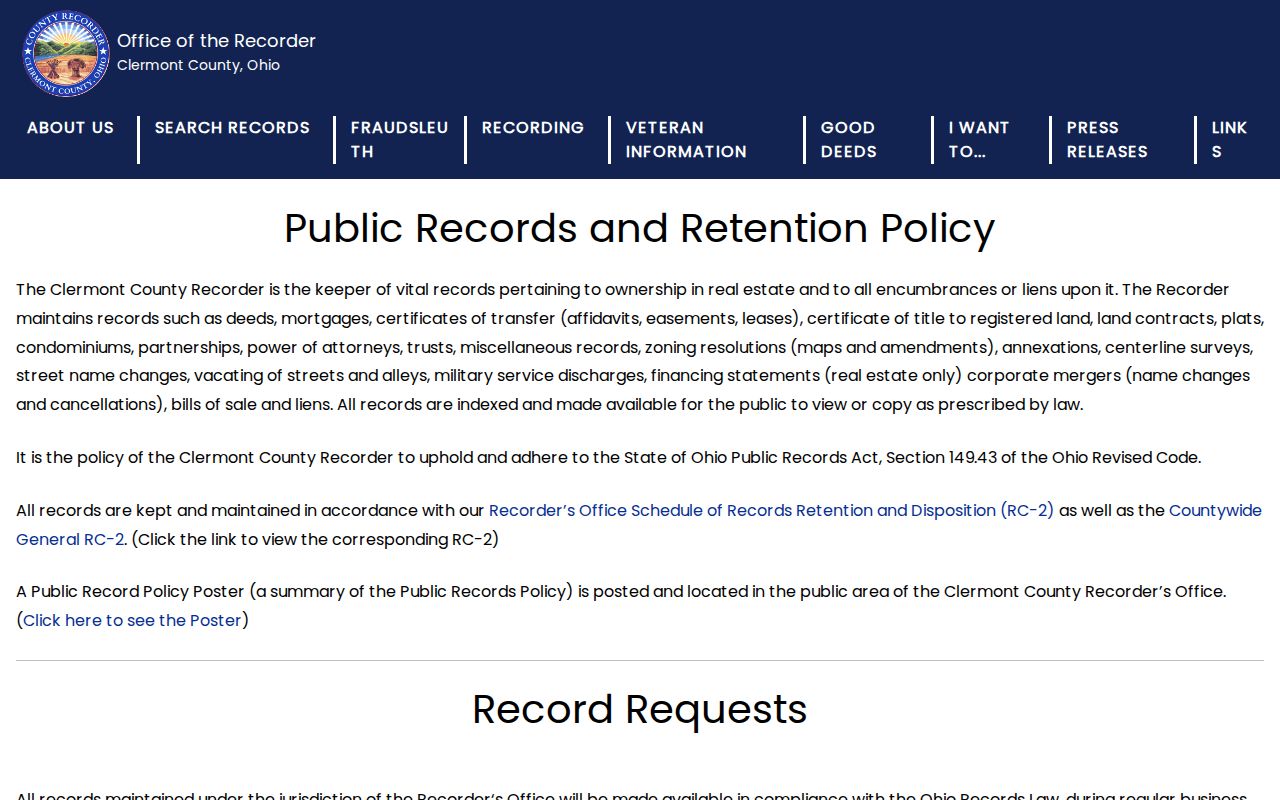
Task: Click the sentence citing Section 149.43
Action: click(x=608, y=458)
